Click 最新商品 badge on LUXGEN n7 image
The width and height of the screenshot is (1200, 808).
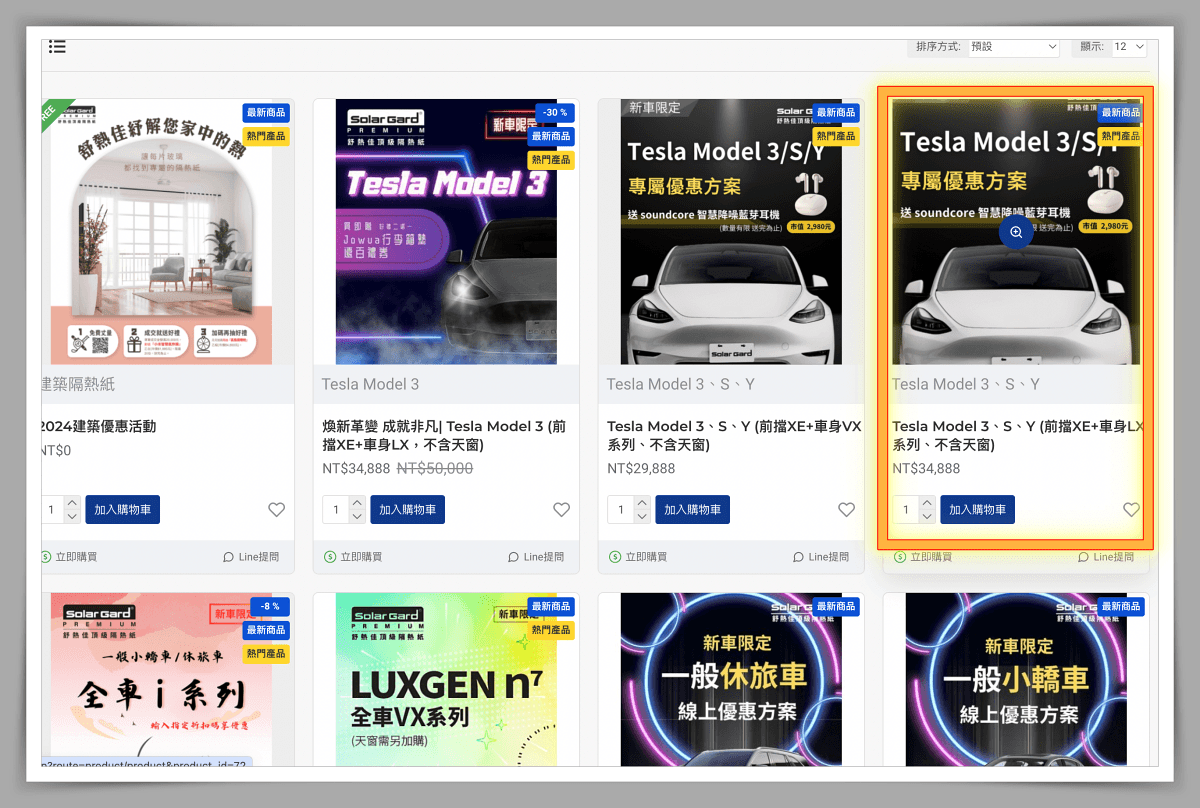(551, 606)
